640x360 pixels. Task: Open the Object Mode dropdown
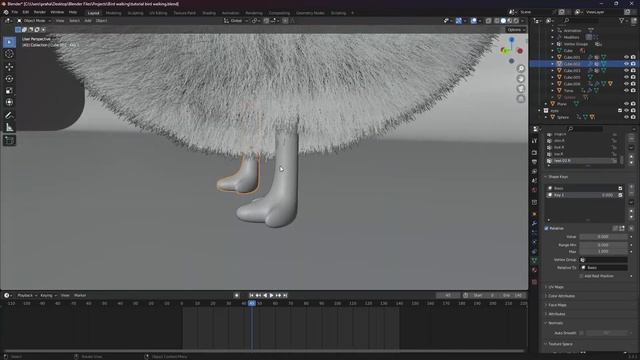pos(34,20)
